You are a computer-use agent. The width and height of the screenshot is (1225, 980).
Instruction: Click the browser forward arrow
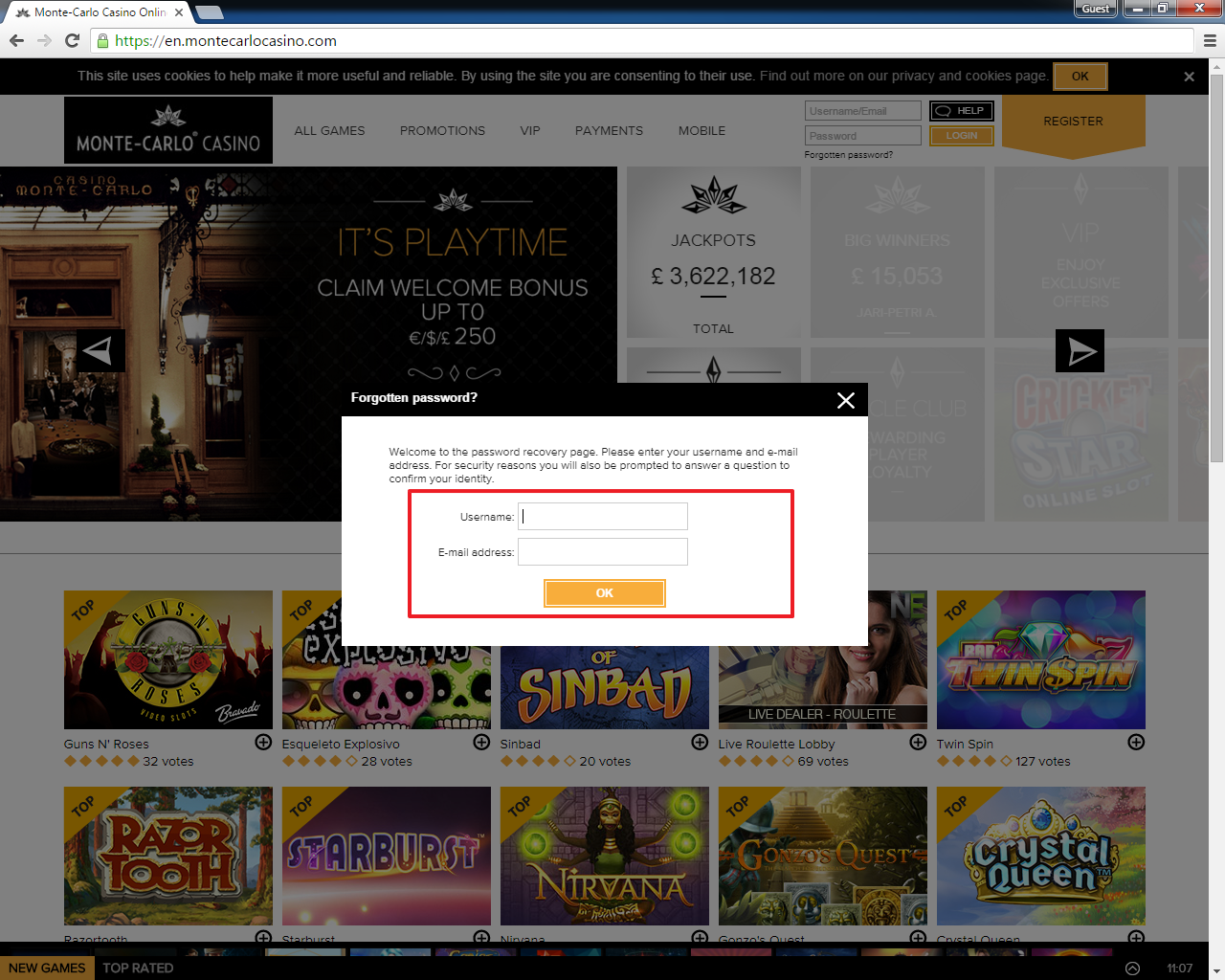point(44,40)
